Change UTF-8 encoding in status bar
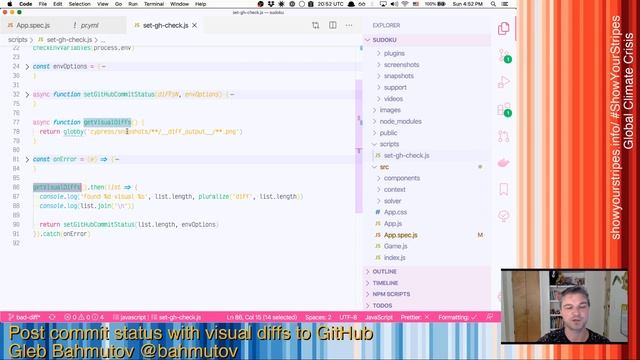Image resolution: width=640 pixels, height=360 pixels. coord(348,317)
